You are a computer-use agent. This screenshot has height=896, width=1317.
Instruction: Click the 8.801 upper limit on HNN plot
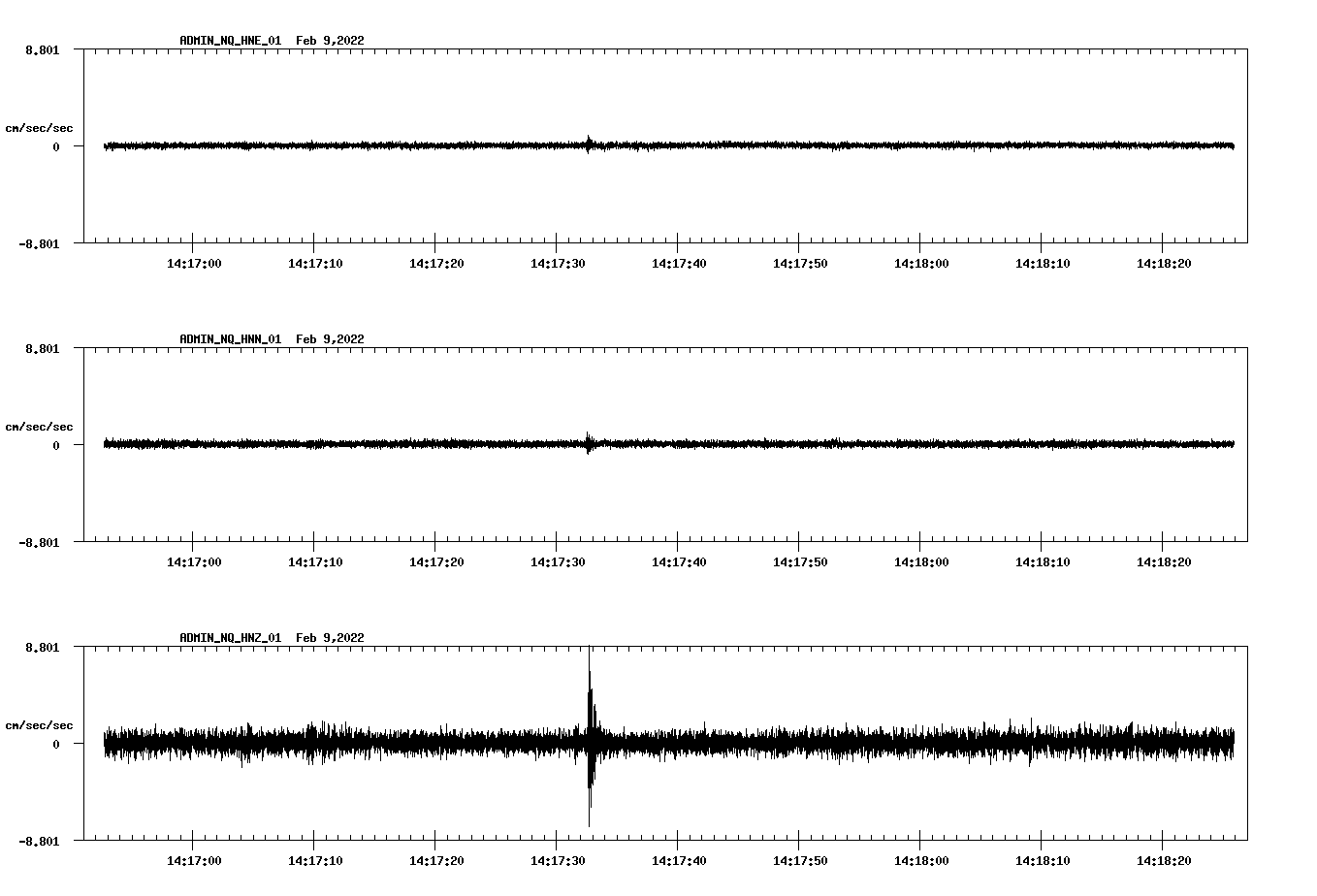click(x=42, y=348)
